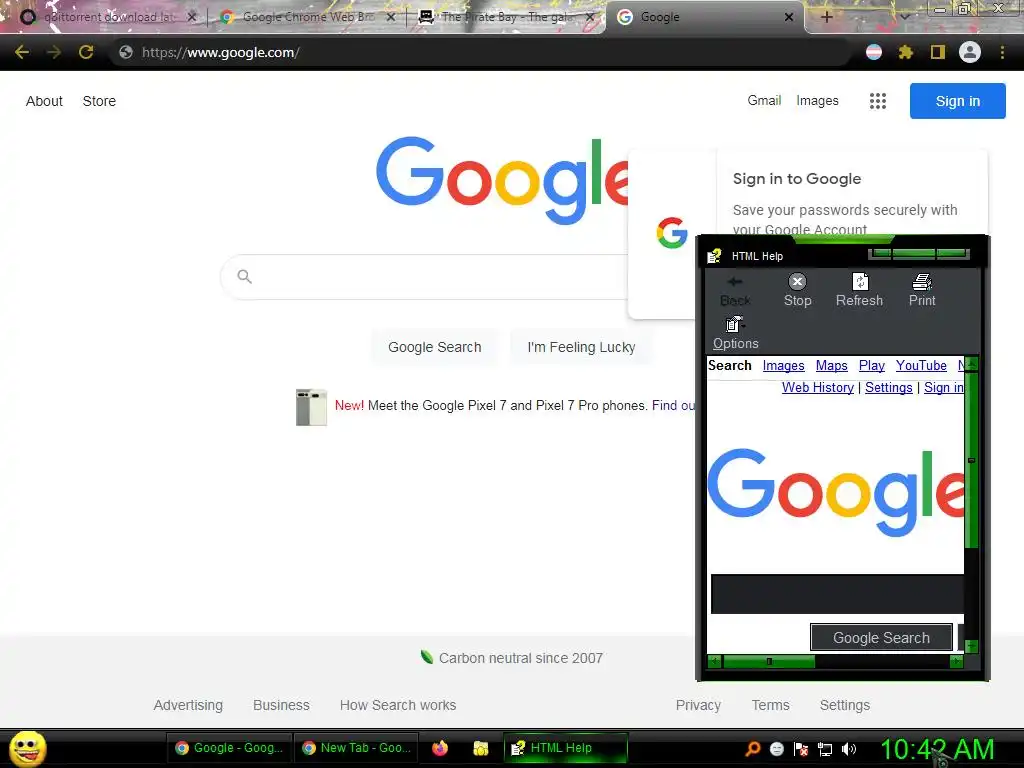This screenshot has width=1024, height=768.
Task: Open a new tab with plus button
Action: point(826,17)
